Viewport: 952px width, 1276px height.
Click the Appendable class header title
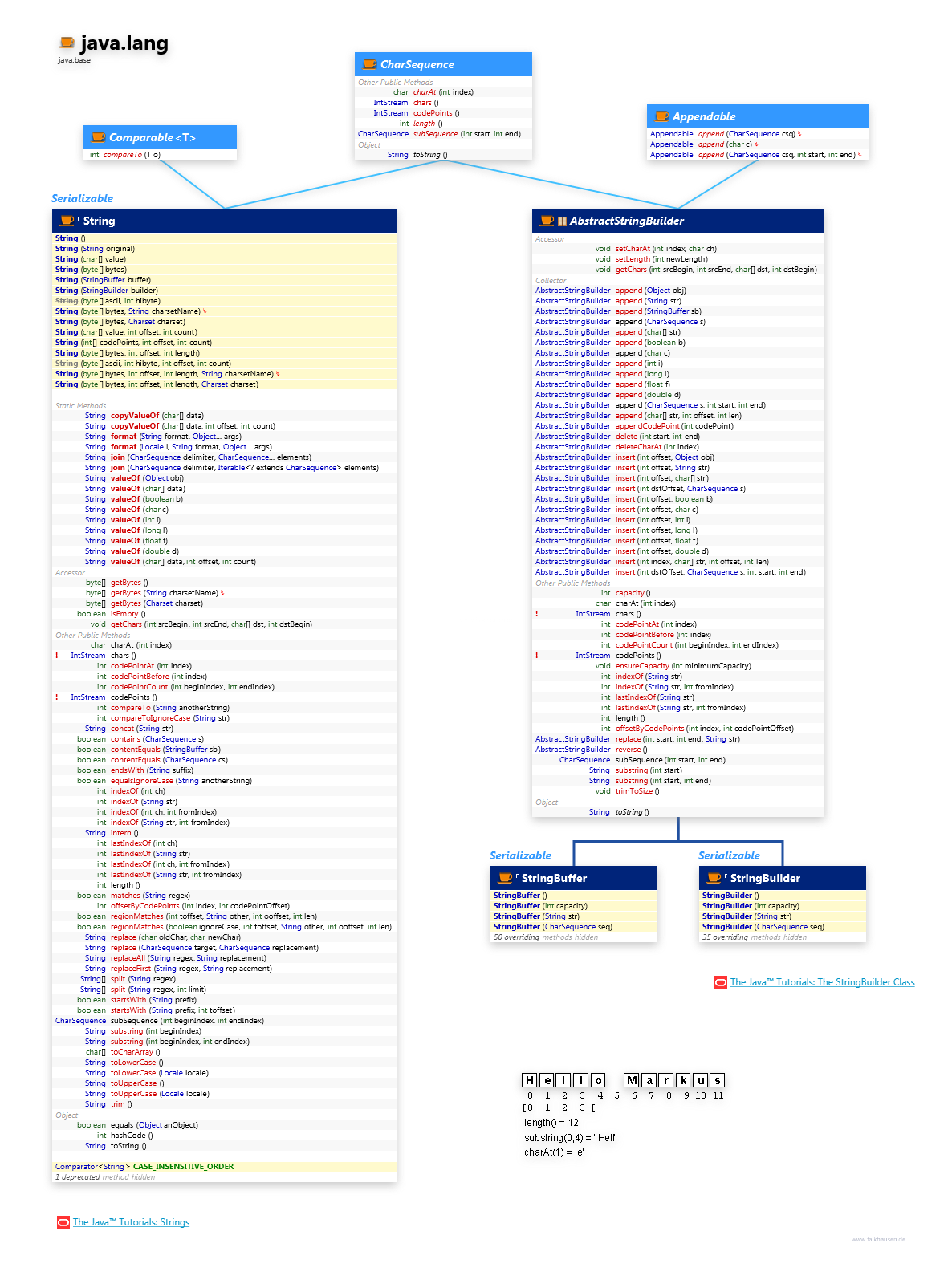coord(704,116)
